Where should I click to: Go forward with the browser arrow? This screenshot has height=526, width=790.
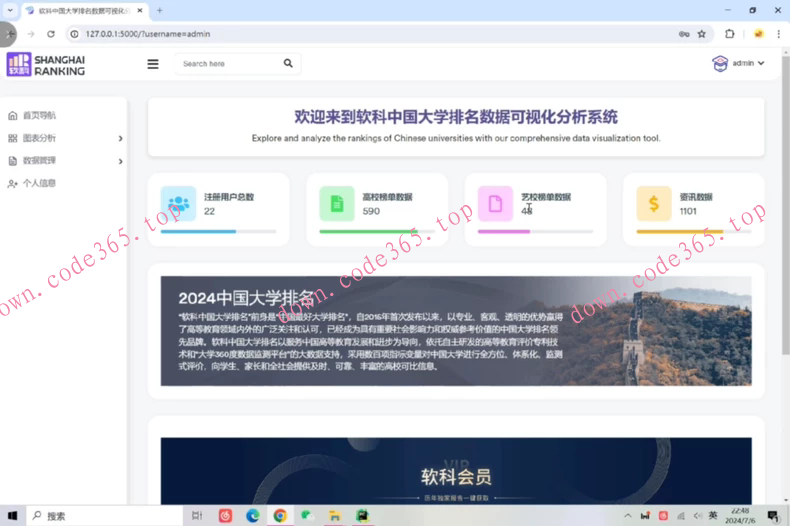coord(31,34)
